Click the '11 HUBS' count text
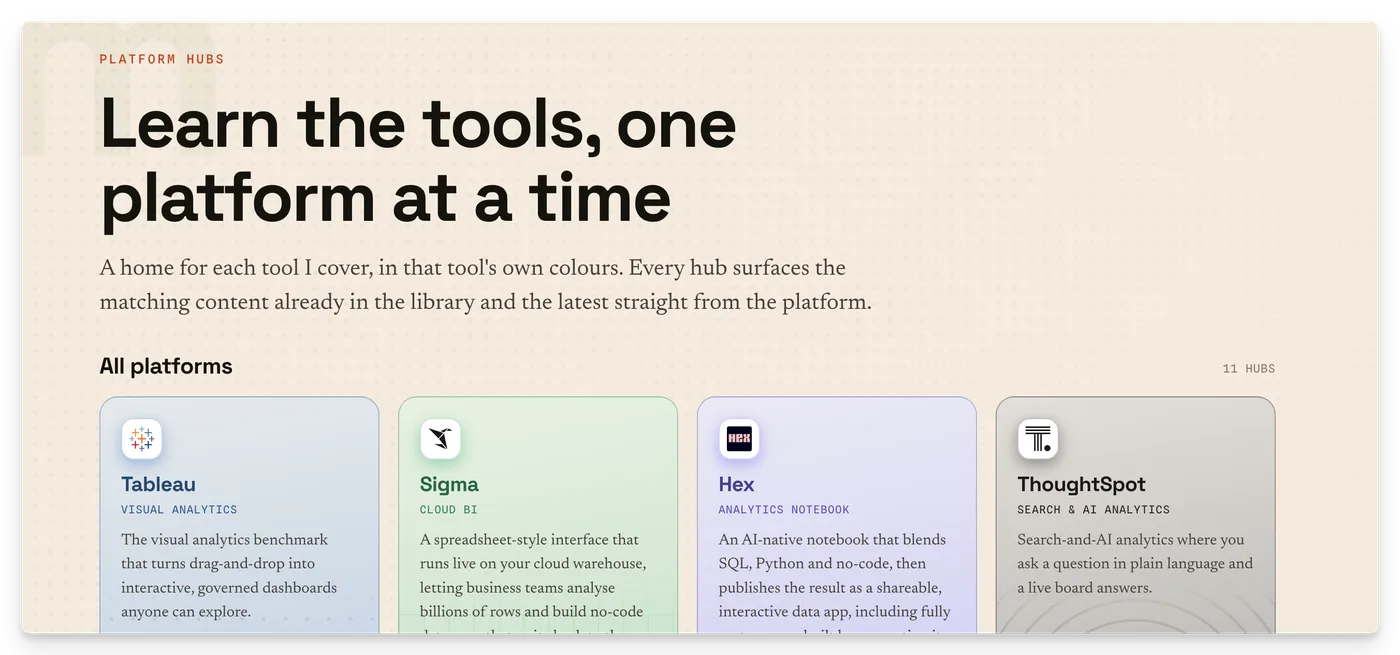1400x655 pixels. pos(1249,369)
